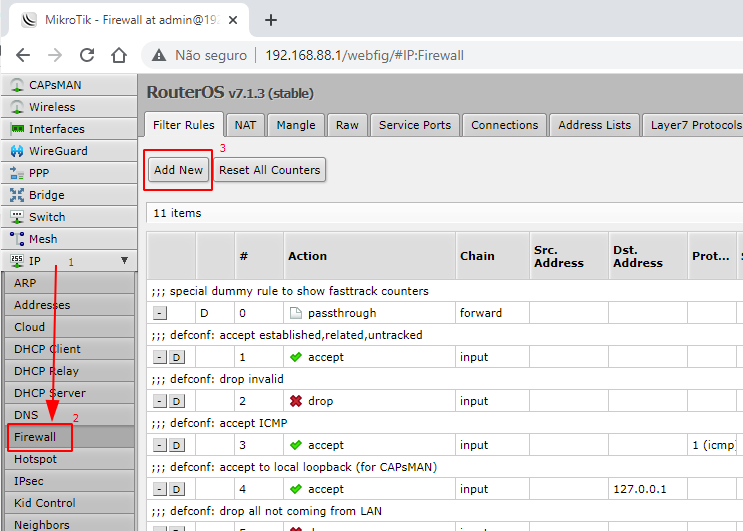Sort by Action column header
The image size is (743, 531).
click(x=370, y=256)
